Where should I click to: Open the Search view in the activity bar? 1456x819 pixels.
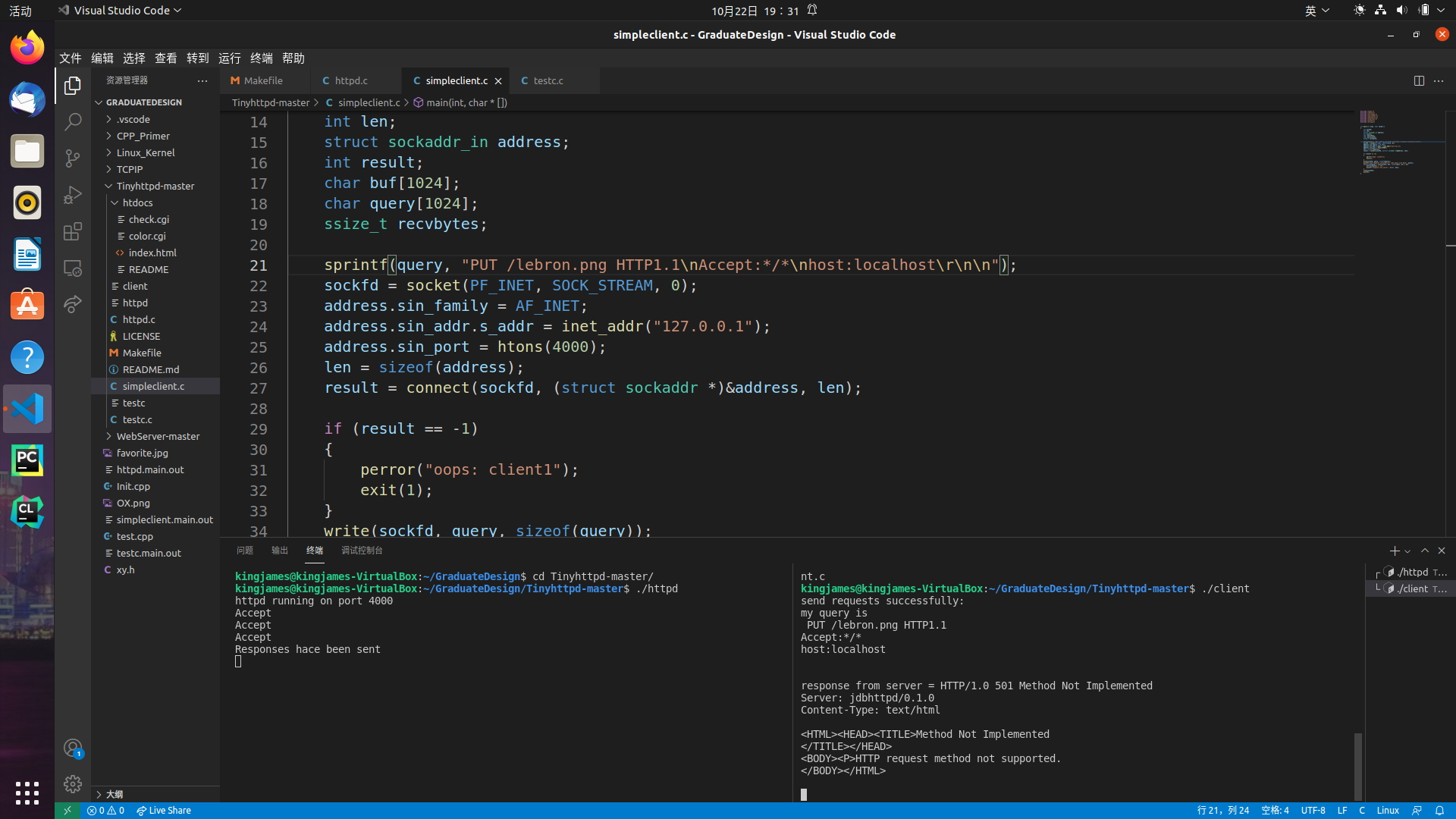click(x=73, y=121)
